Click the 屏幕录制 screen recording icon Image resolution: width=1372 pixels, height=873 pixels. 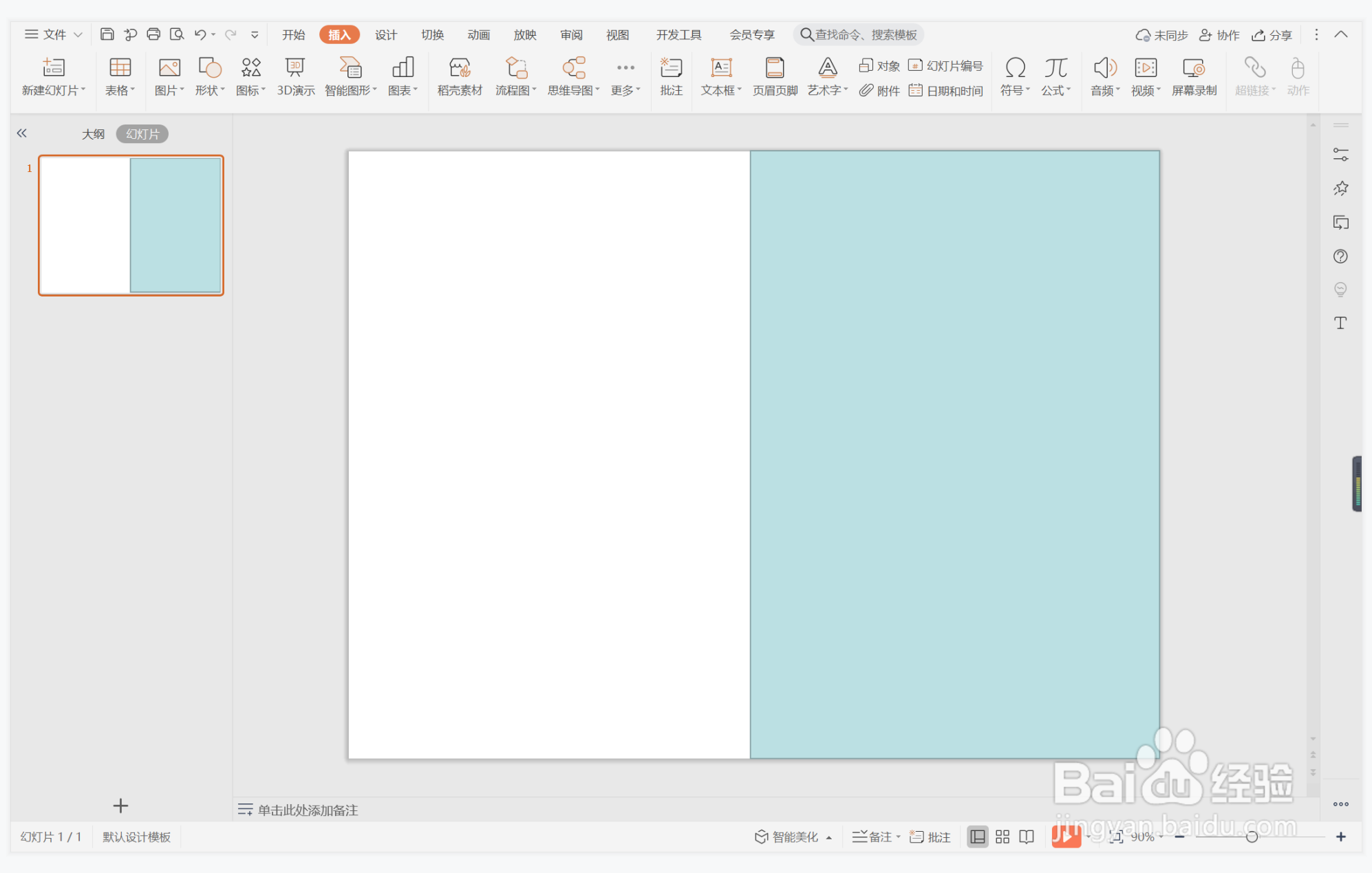click(1194, 76)
